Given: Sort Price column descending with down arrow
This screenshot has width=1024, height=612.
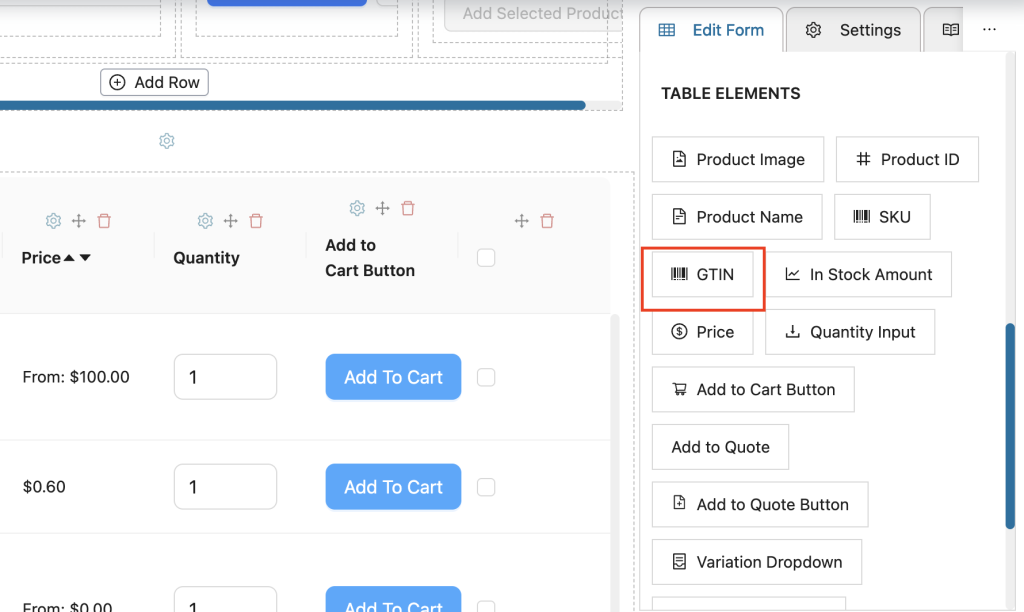Looking at the screenshot, I should pyautogui.click(x=85, y=258).
